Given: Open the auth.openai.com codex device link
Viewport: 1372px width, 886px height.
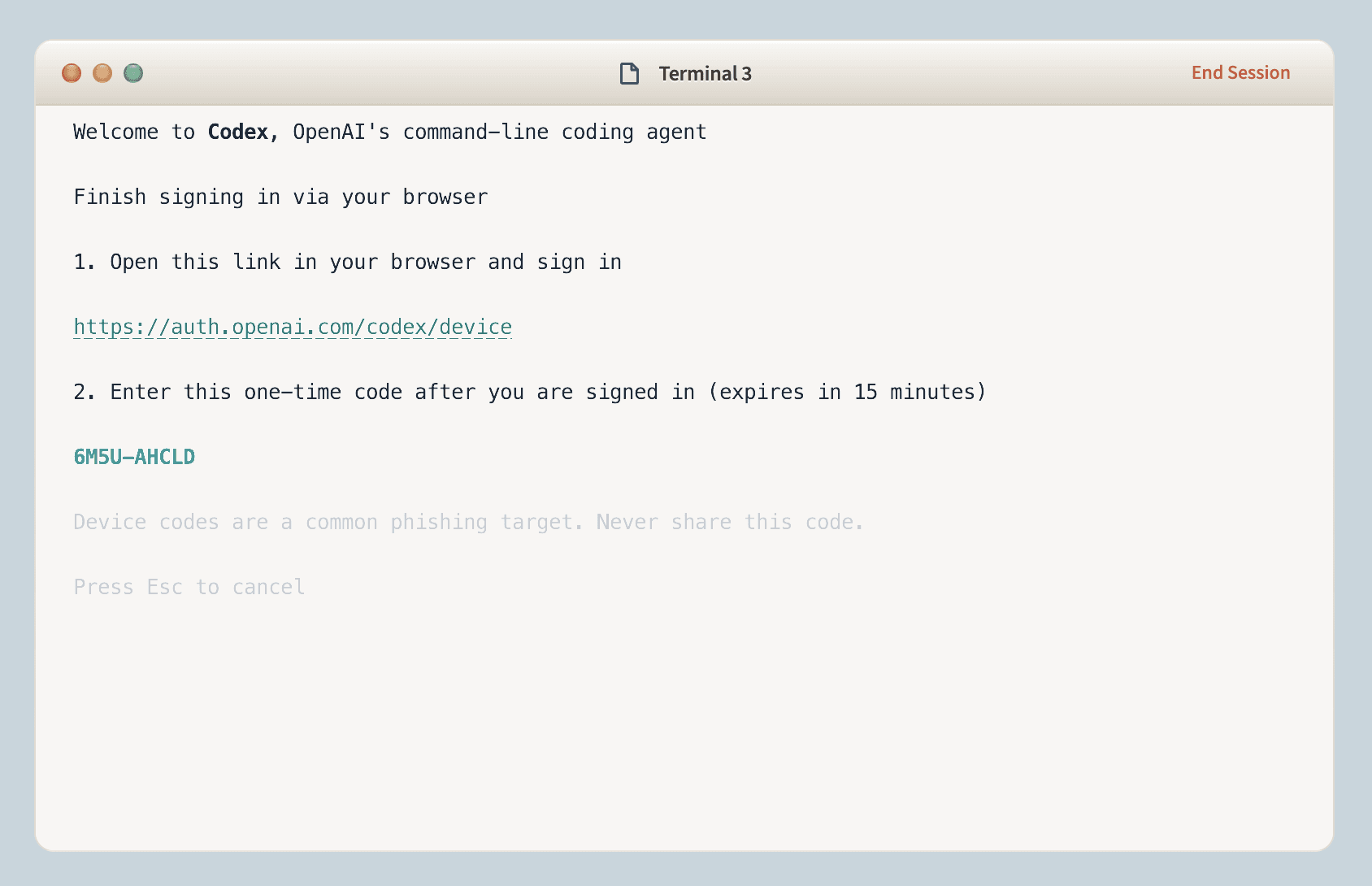Looking at the screenshot, I should pyautogui.click(x=293, y=327).
